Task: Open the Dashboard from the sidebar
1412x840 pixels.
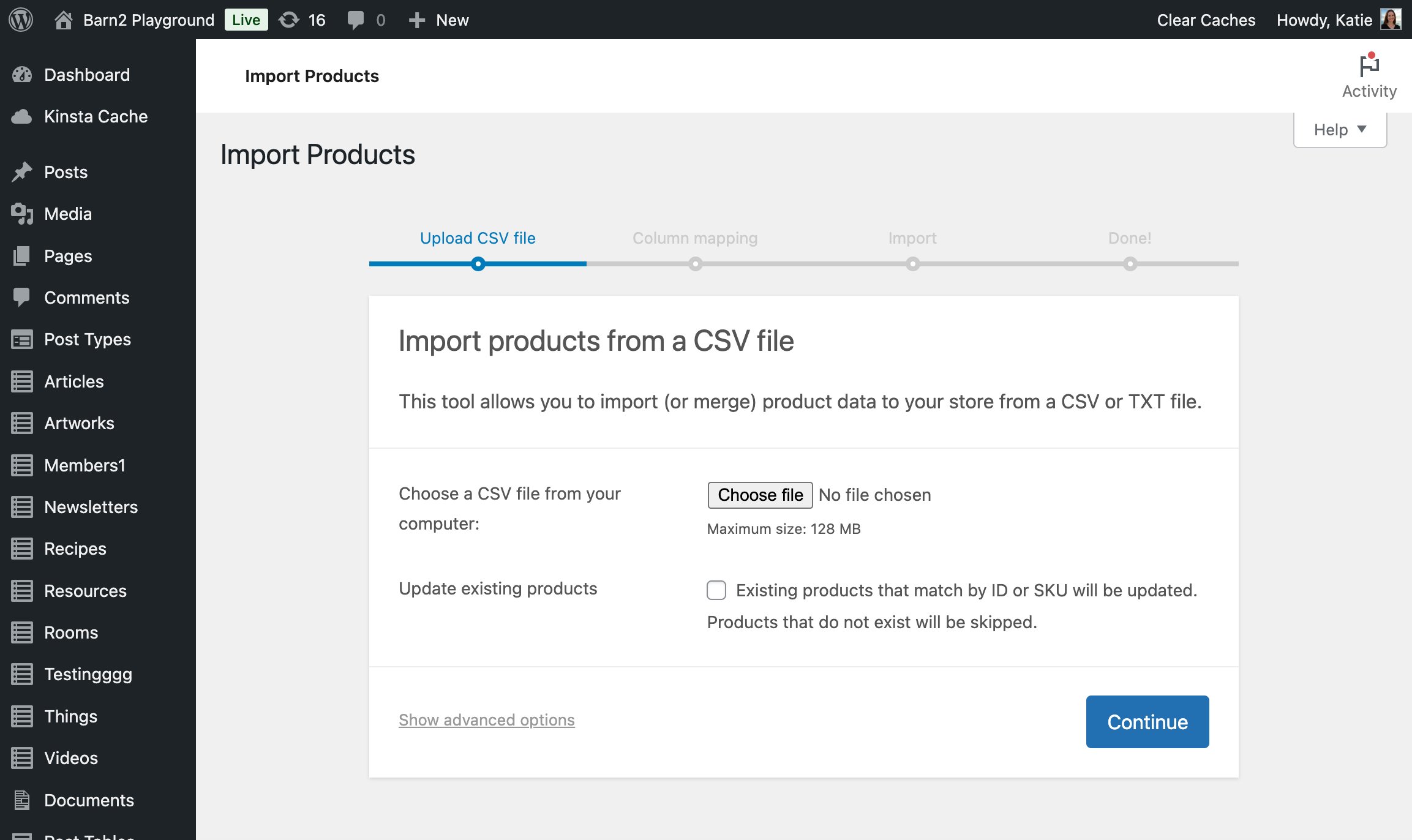Action: 86,74
